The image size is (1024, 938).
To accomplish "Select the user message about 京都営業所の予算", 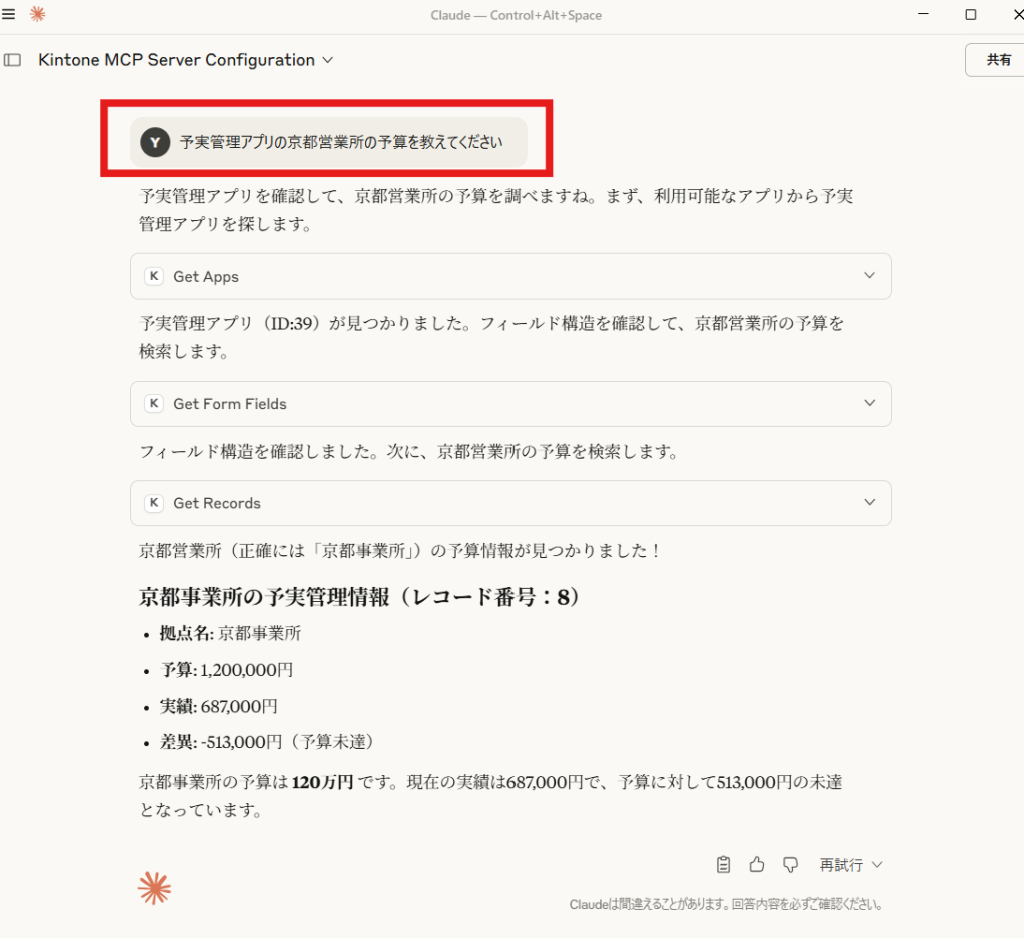I will 328,142.
